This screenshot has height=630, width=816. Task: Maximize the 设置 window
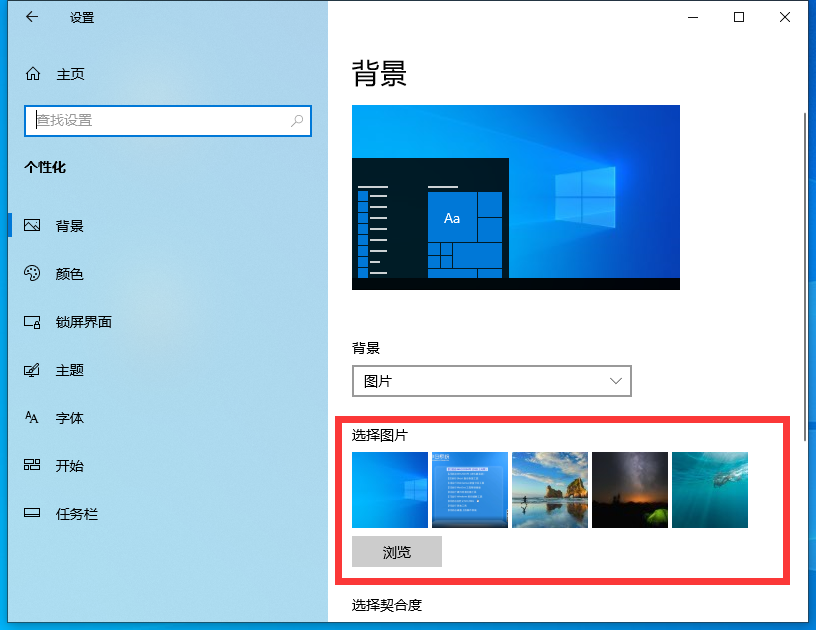tap(739, 17)
